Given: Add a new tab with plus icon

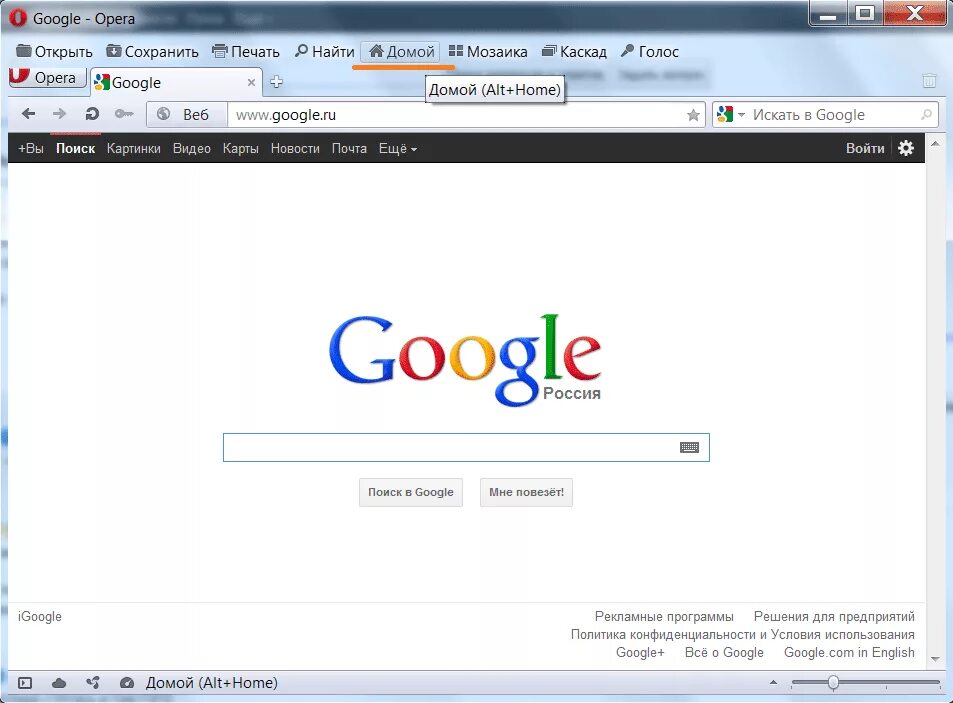Looking at the screenshot, I should point(277,81).
